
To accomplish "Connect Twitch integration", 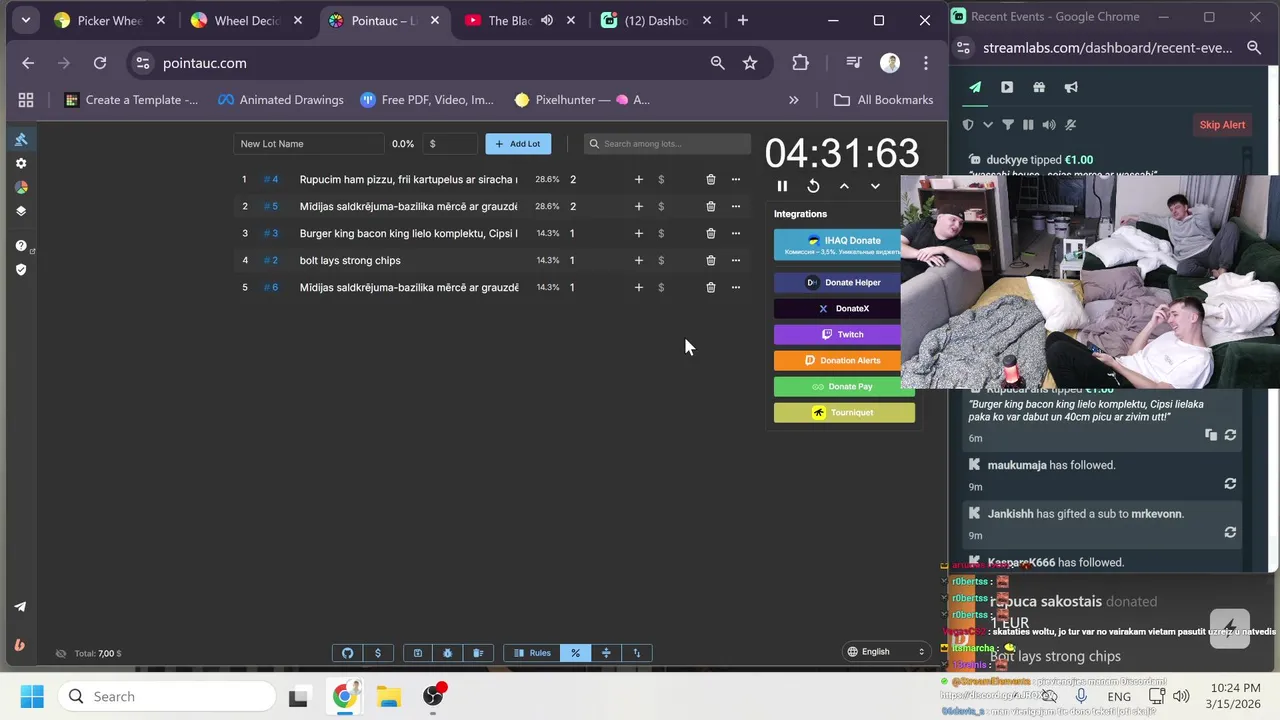I will click(x=844, y=334).
